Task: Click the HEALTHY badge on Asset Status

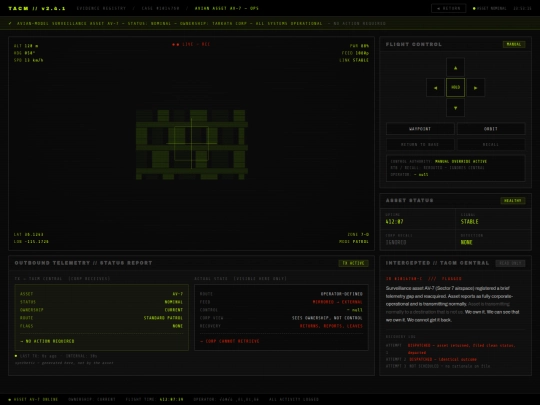Action: [x=513, y=200]
